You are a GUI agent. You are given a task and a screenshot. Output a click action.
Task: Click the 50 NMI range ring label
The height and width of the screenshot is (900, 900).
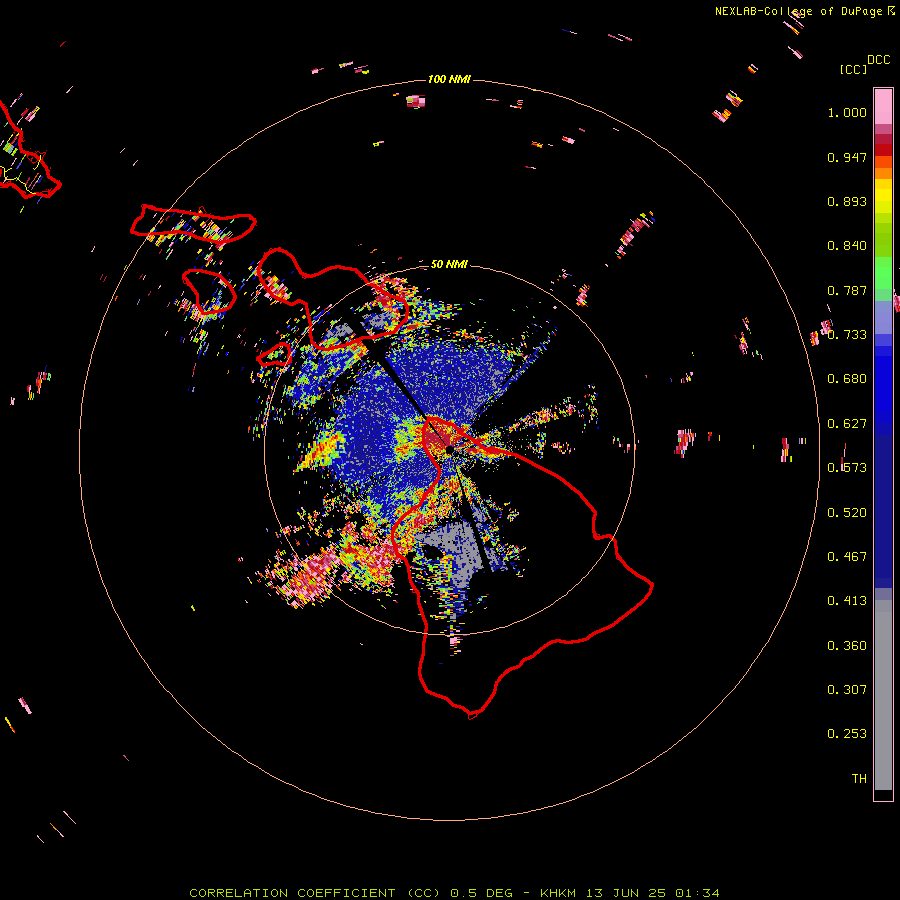449,264
